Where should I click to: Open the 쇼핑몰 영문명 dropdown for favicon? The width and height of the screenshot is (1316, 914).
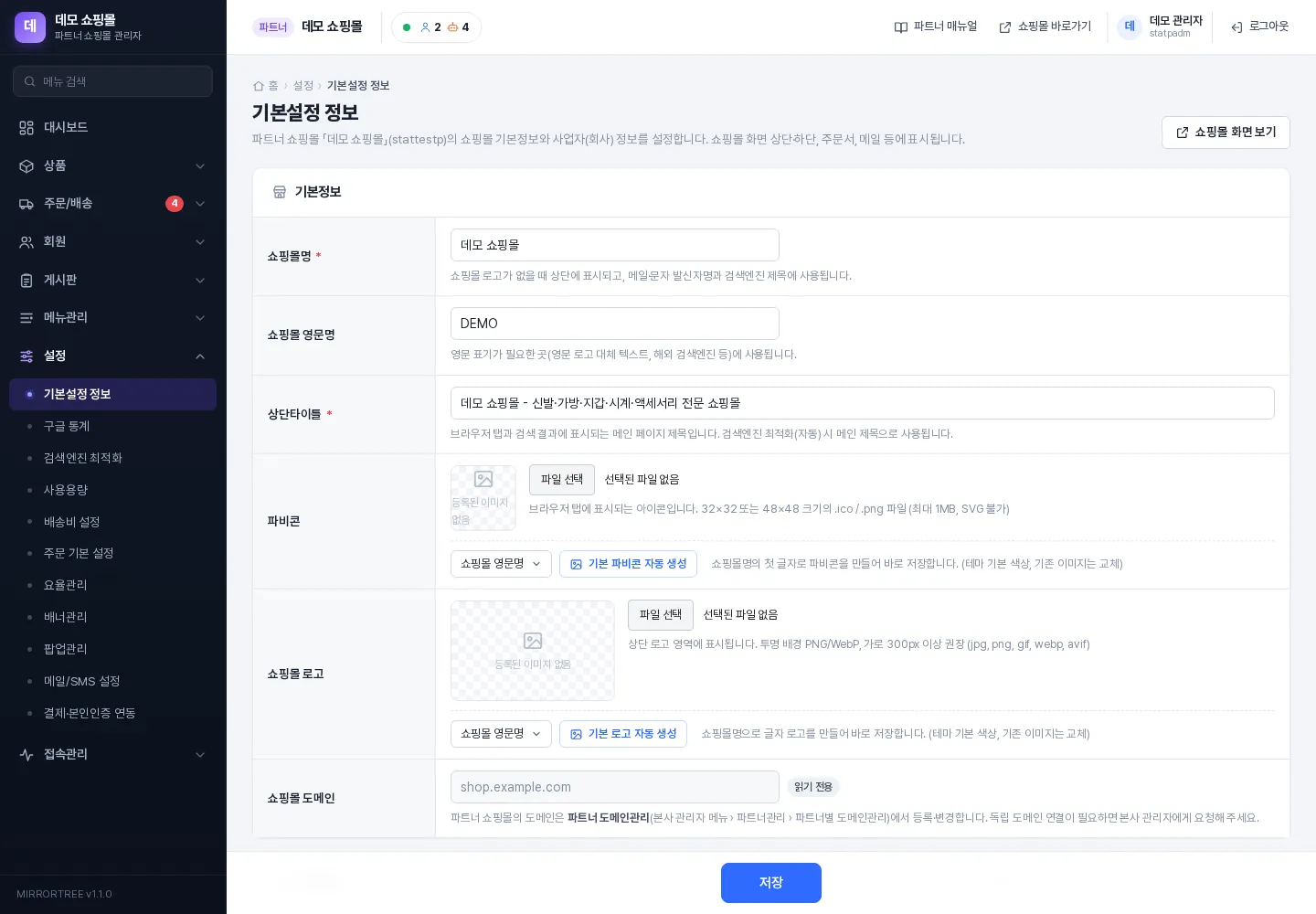pos(501,564)
